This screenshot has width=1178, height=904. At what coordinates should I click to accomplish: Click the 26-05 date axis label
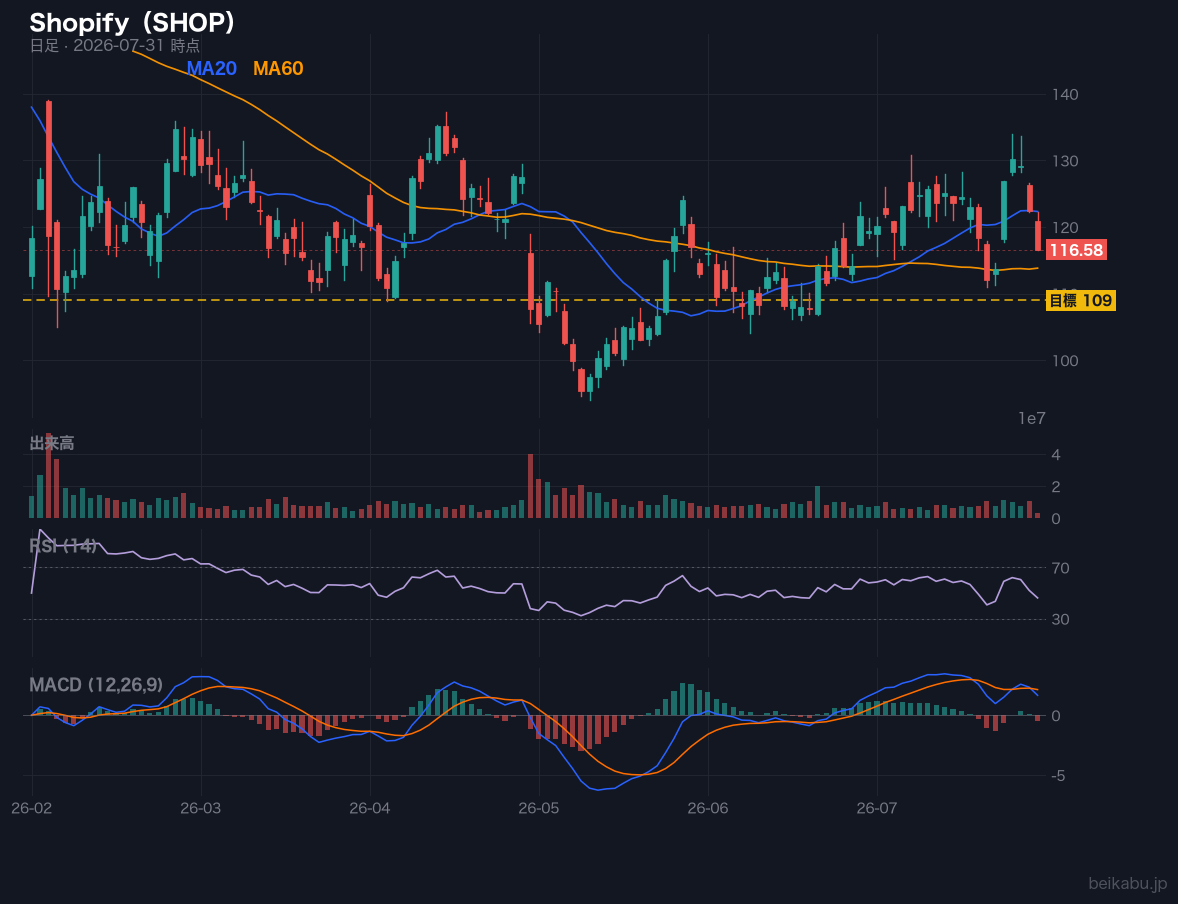click(x=539, y=809)
